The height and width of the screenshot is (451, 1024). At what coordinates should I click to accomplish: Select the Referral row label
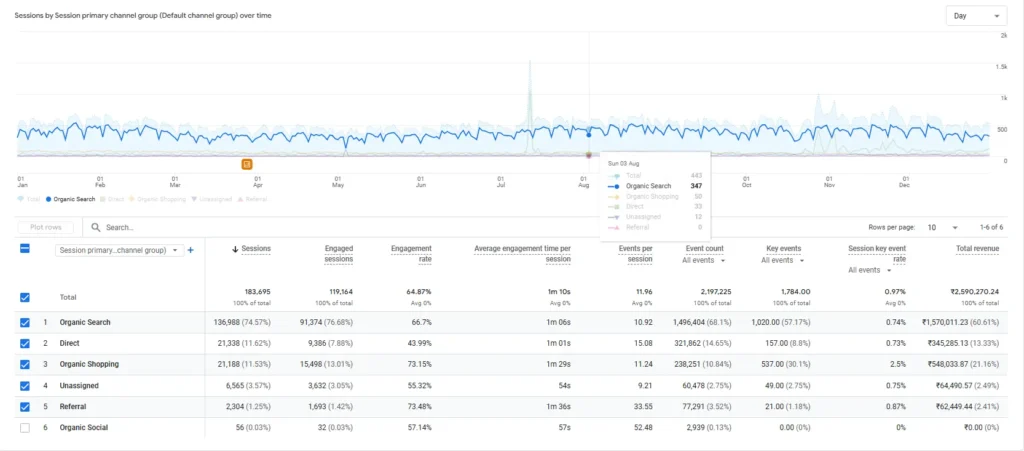72,407
